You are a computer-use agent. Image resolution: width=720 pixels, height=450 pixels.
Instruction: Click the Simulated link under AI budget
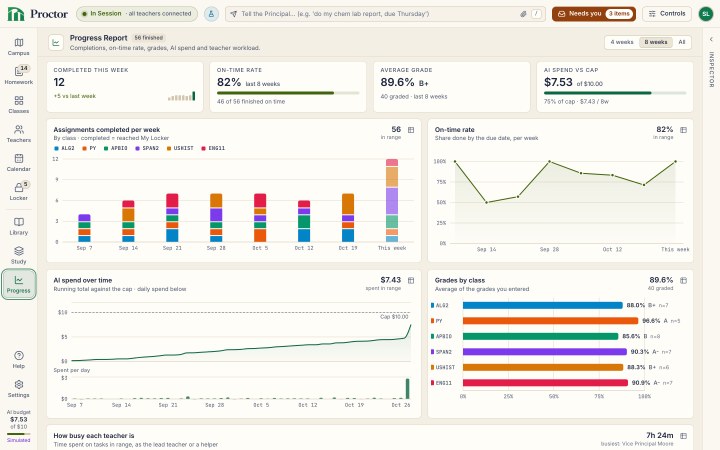[x=18, y=440]
